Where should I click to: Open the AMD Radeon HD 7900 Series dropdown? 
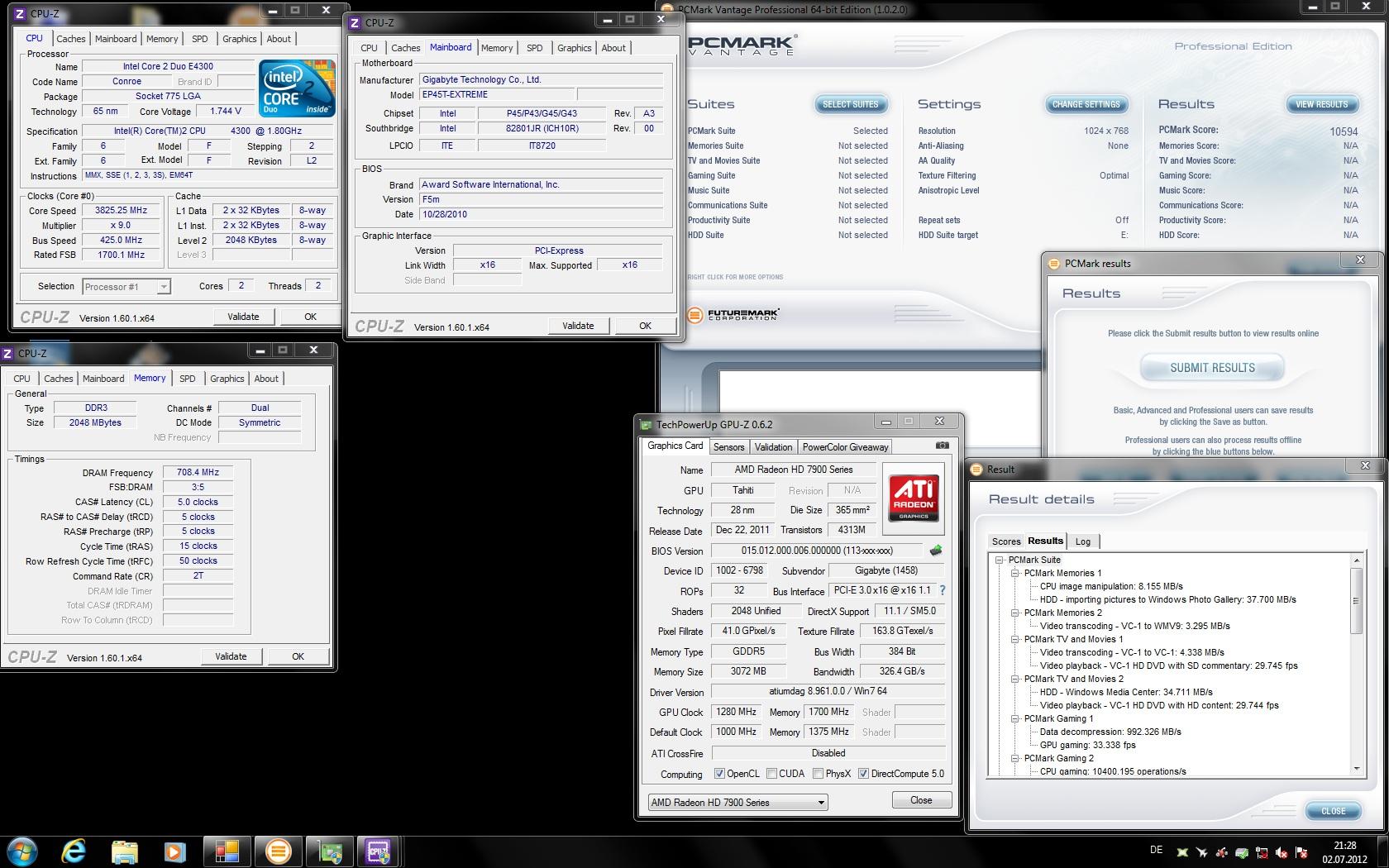[737, 803]
